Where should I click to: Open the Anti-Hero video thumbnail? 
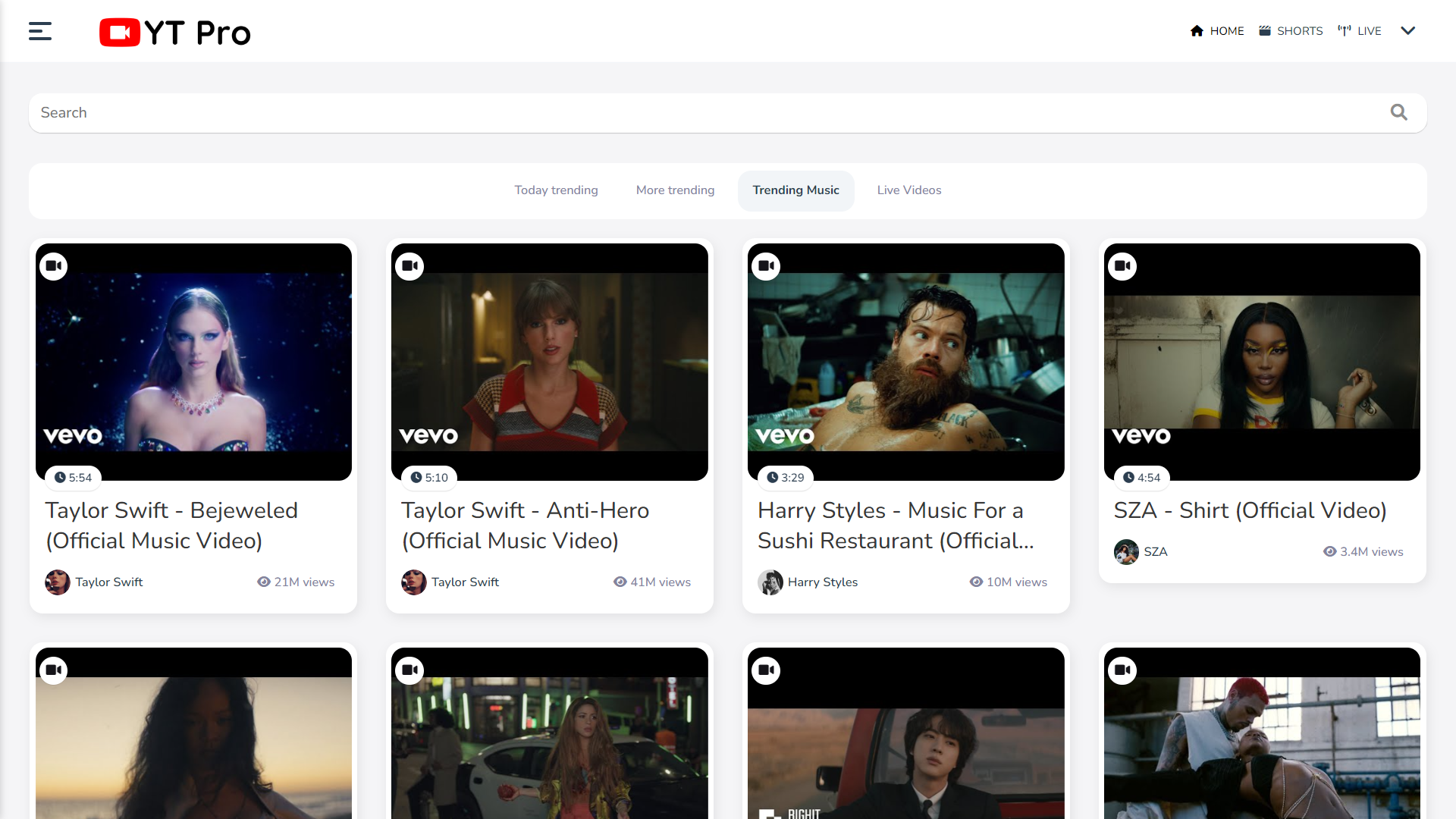click(550, 362)
